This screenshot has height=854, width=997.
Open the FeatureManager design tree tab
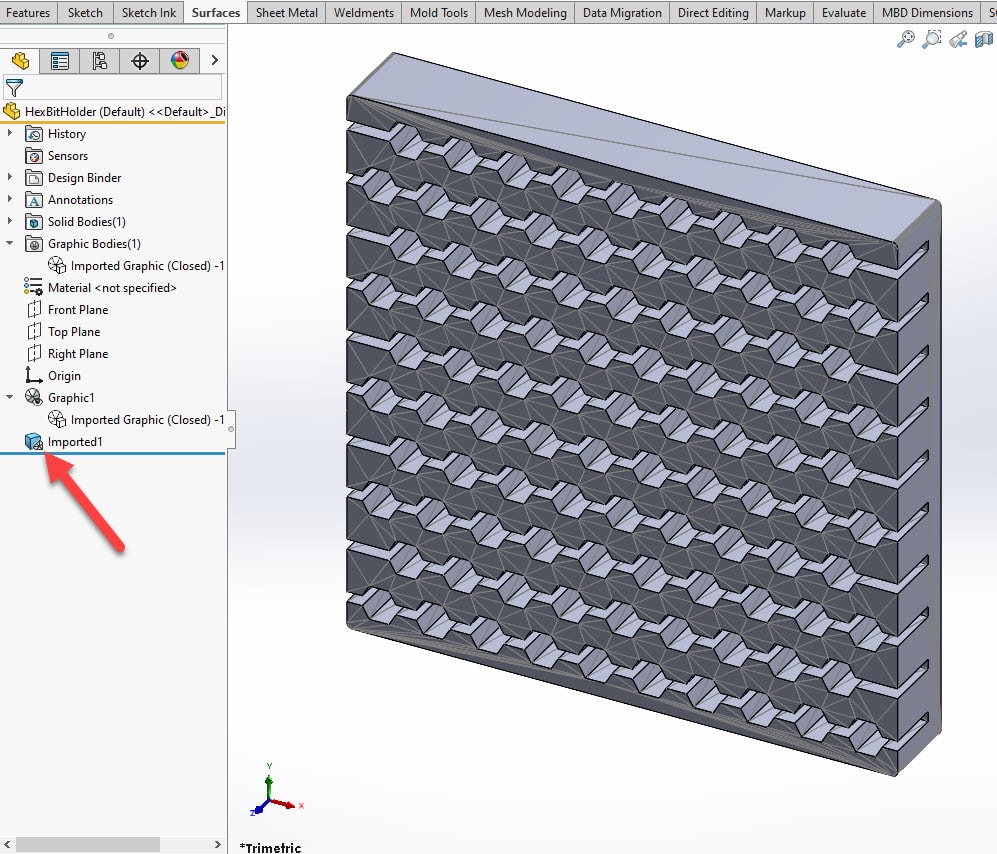click(x=20, y=60)
